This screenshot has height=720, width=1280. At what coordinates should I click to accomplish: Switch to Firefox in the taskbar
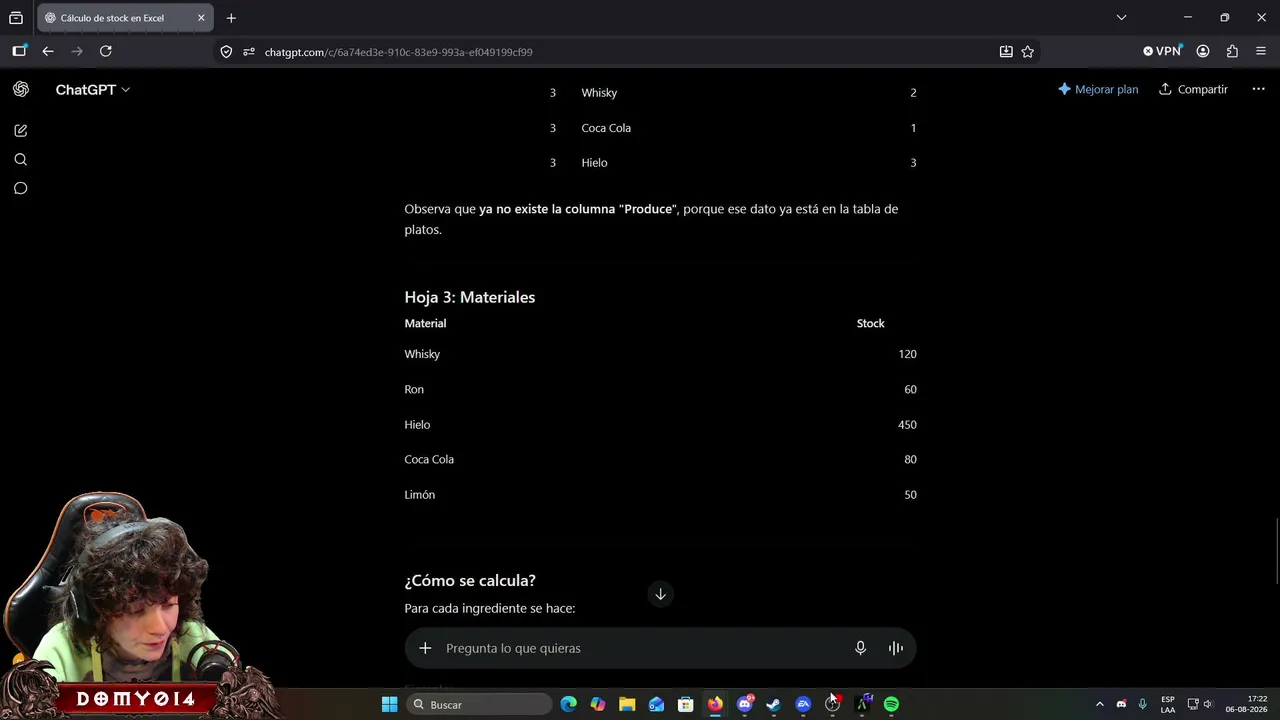pyautogui.click(x=715, y=705)
